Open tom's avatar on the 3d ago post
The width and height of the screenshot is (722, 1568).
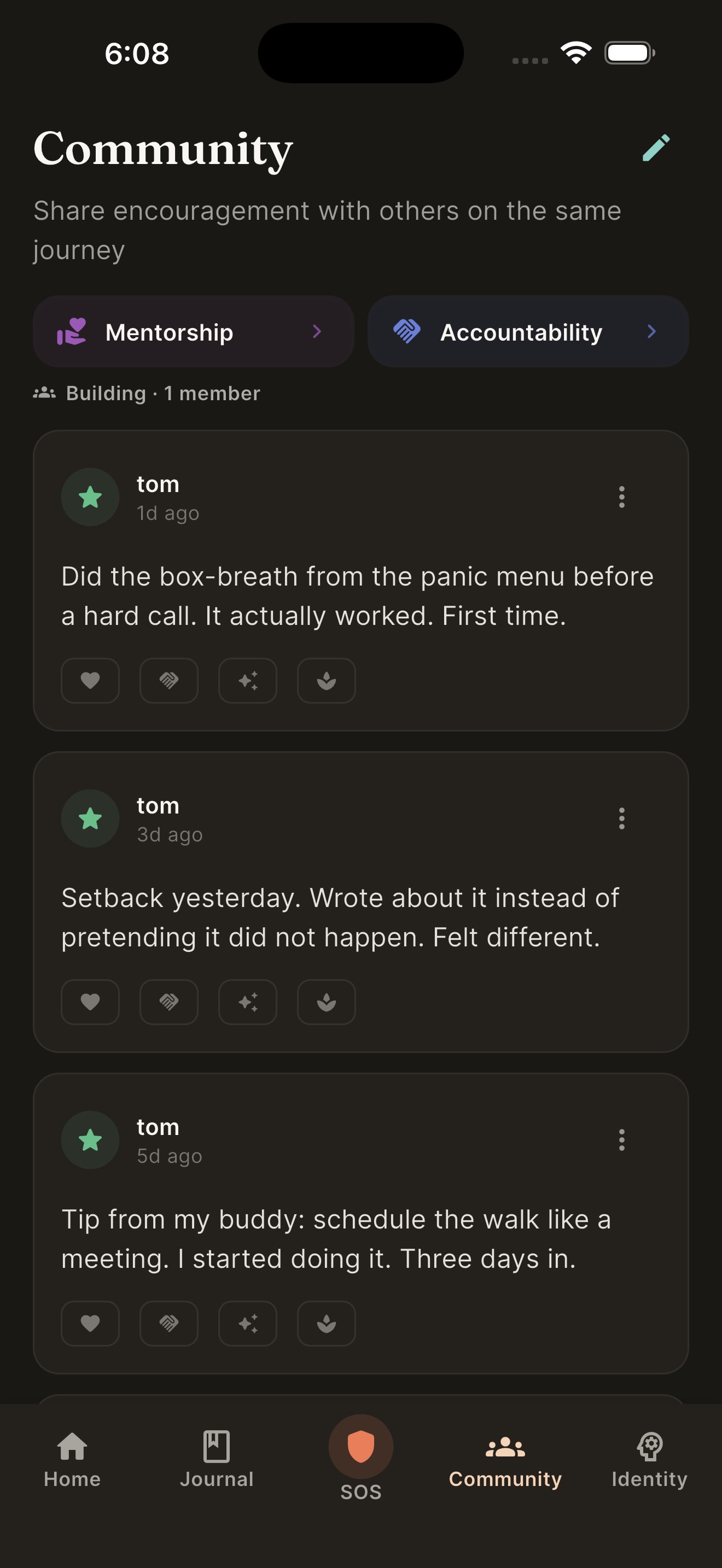(90, 818)
